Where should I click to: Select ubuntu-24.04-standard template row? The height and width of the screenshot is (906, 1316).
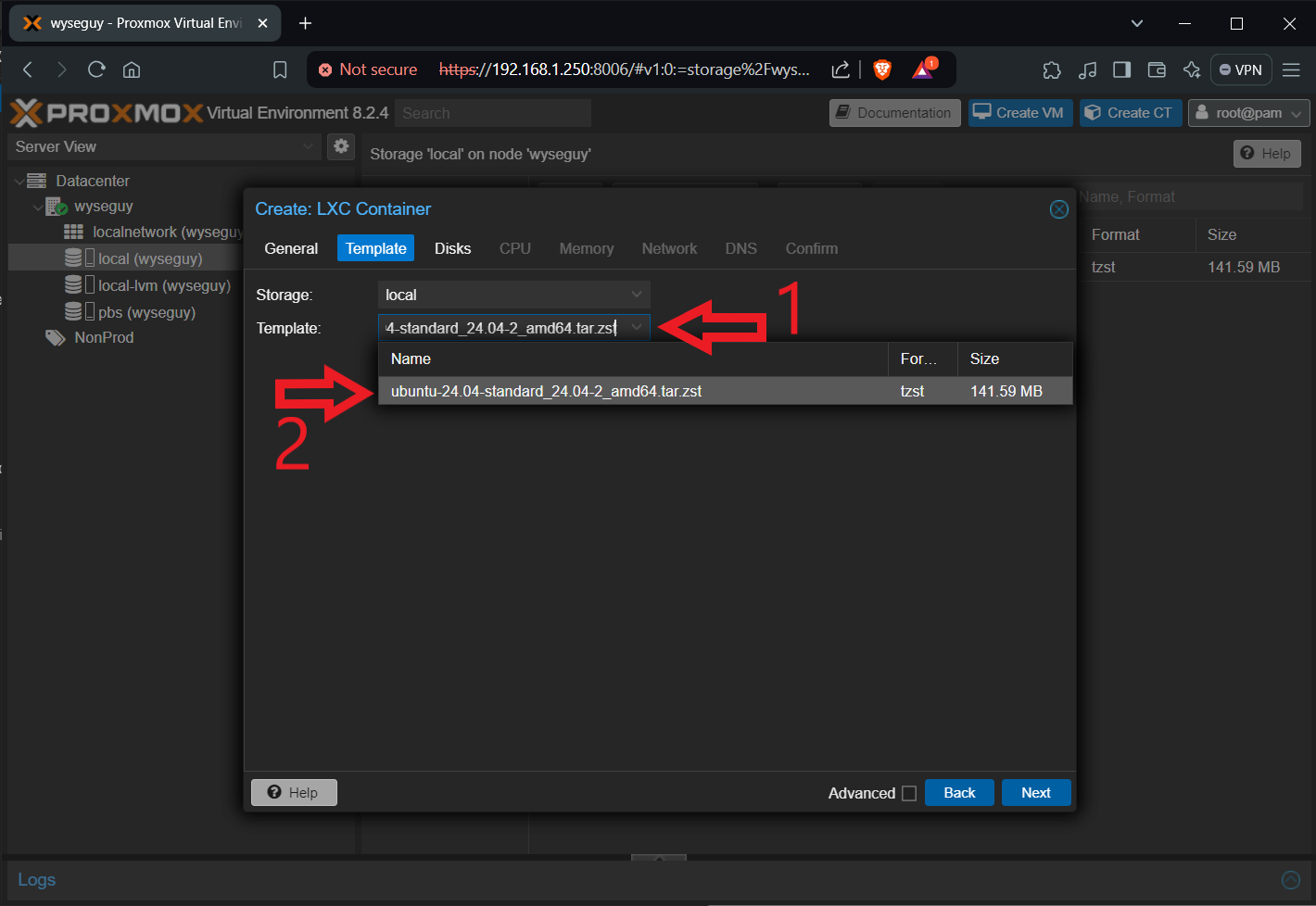click(725, 391)
